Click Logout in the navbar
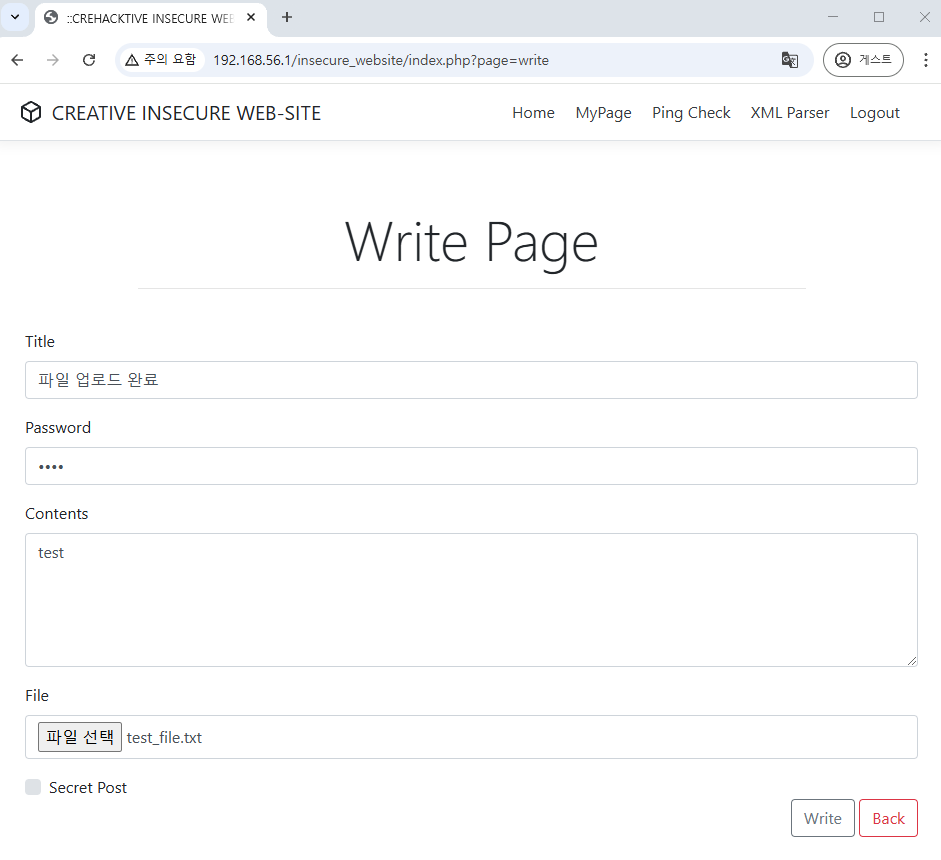Viewport: 941px width, 860px height. [874, 113]
